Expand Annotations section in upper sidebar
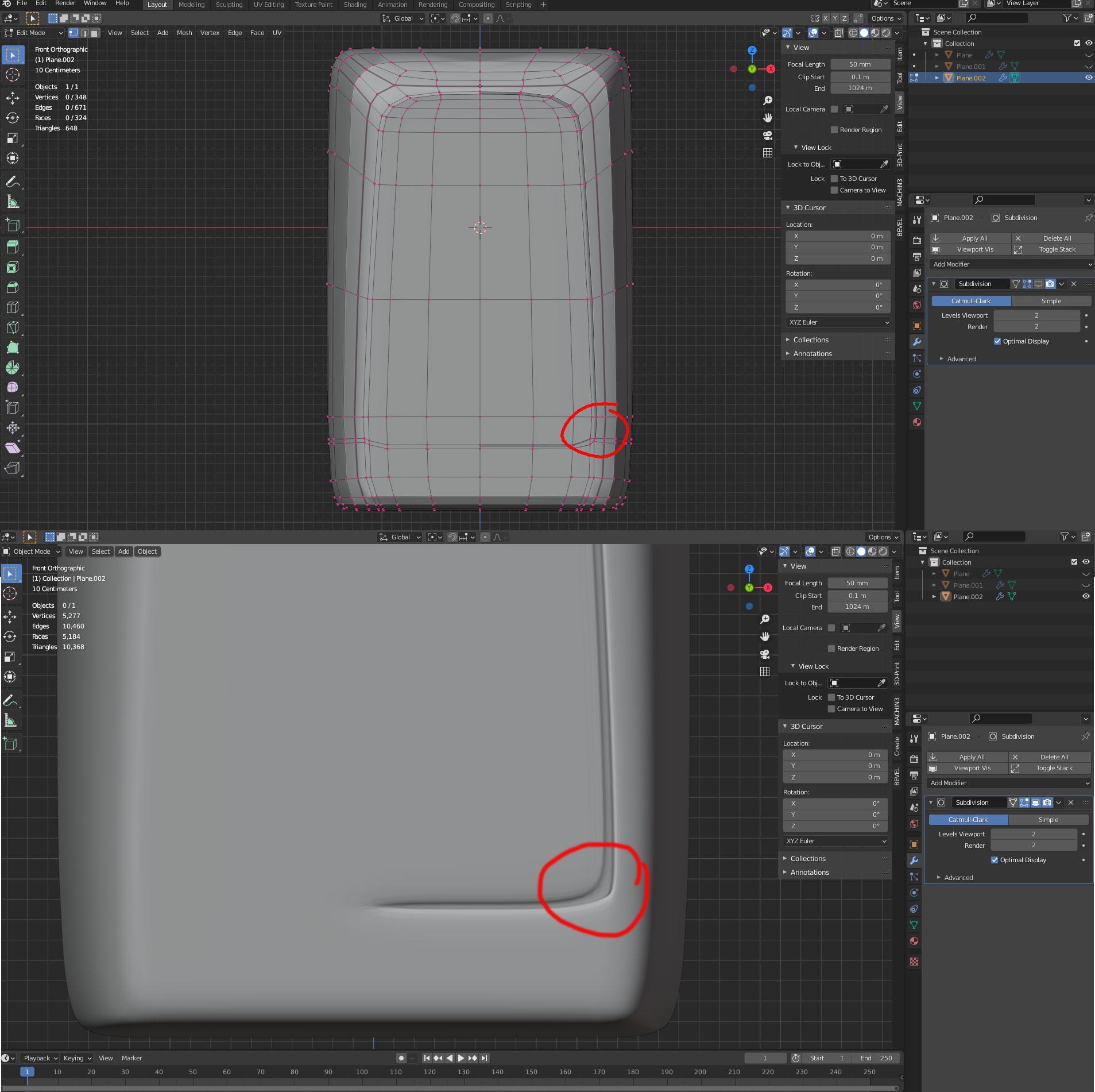Screen dimensions: 1095x1092 pyautogui.click(x=812, y=354)
